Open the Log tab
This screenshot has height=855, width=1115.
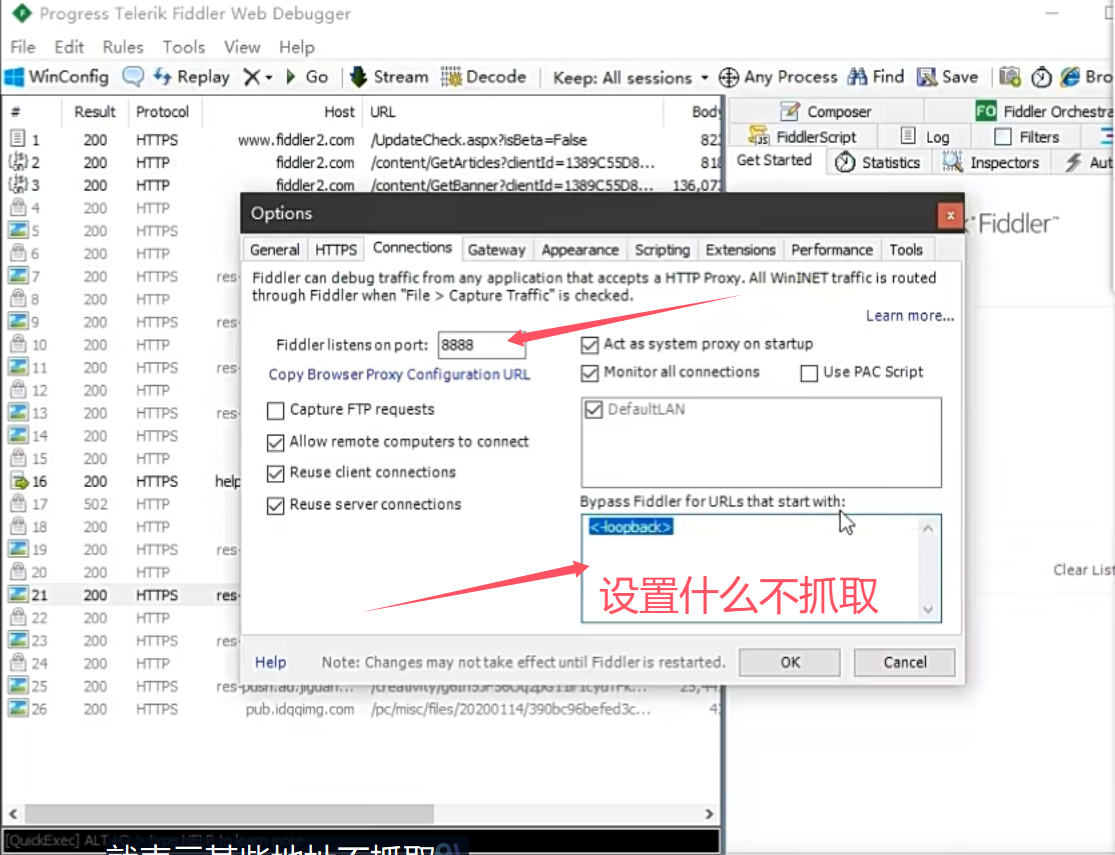click(925, 137)
